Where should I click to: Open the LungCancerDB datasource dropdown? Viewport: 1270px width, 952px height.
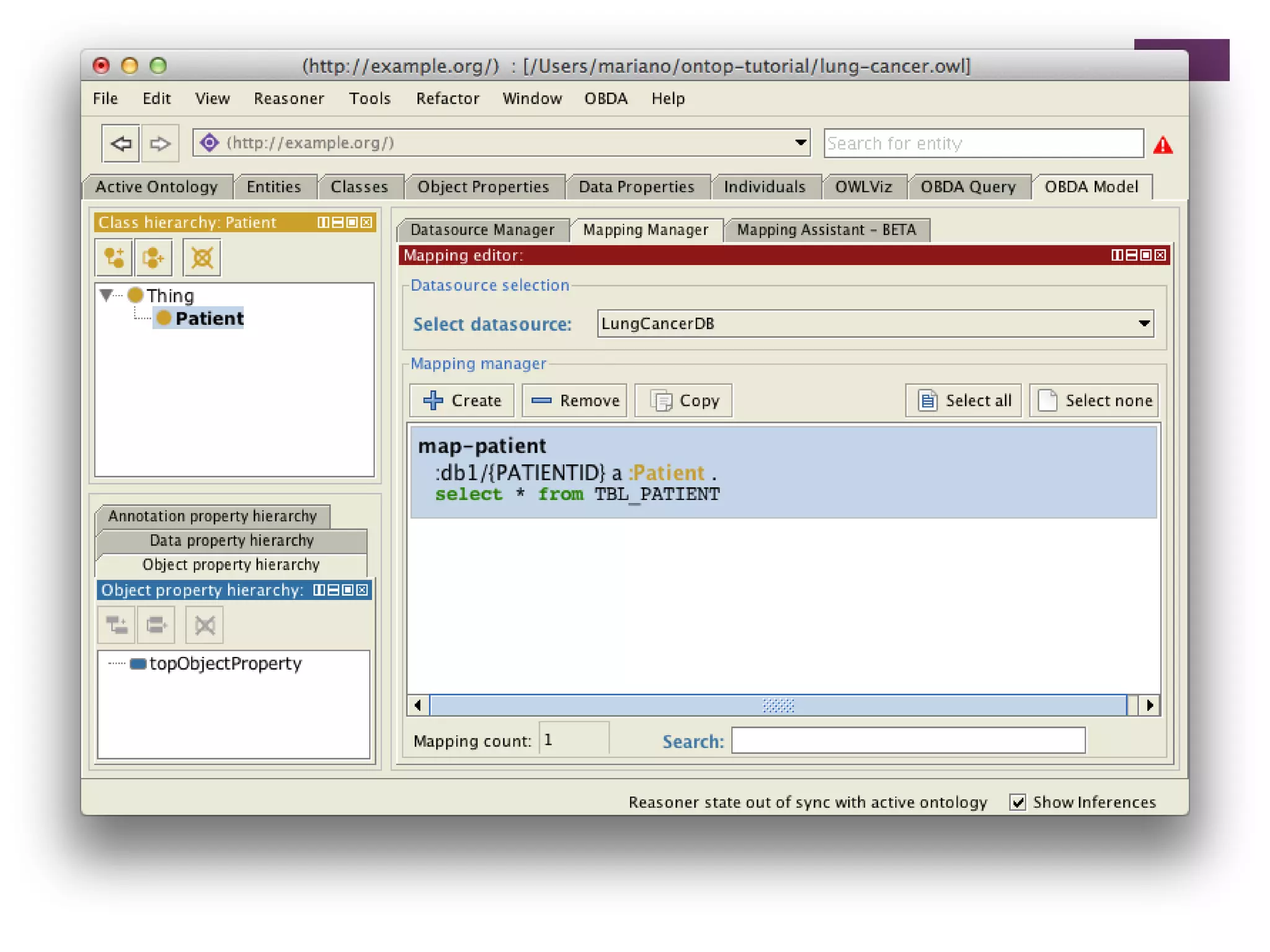click(1144, 324)
